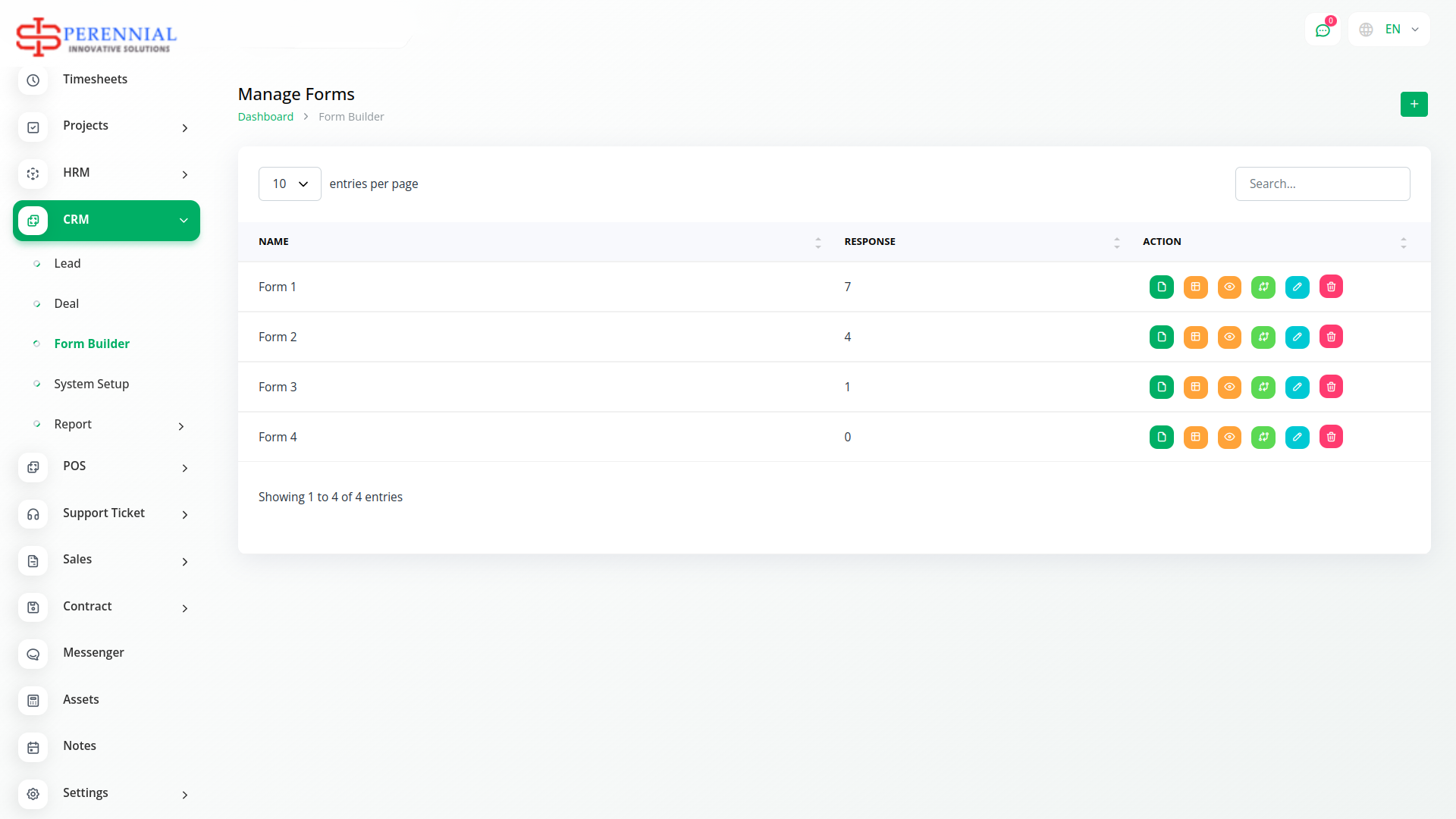
Task: Click the trash icon in the Form 3 row
Action: pos(1331,387)
